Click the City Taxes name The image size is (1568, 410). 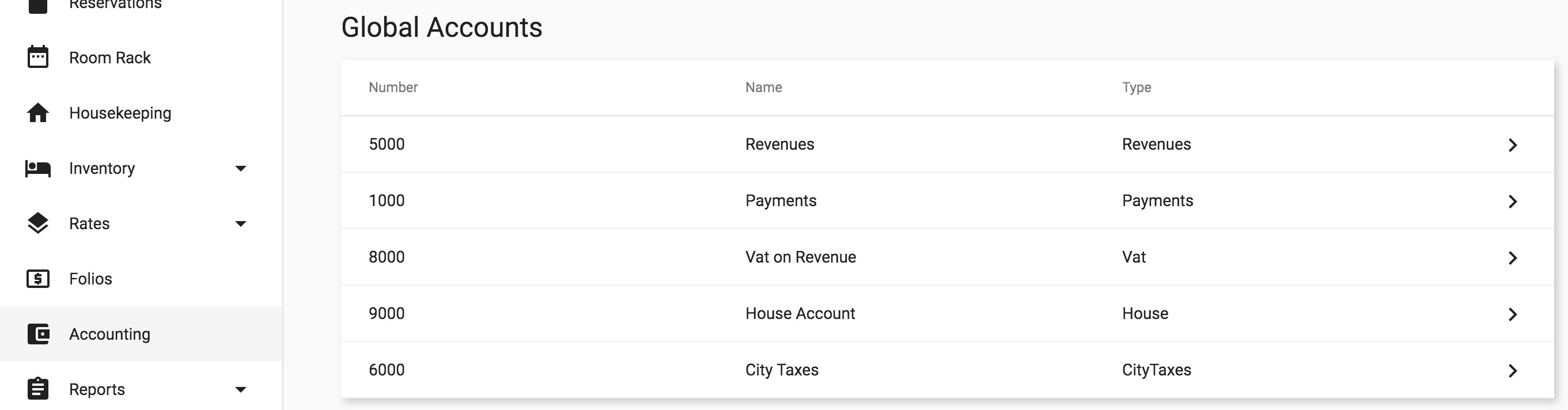coord(782,370)
